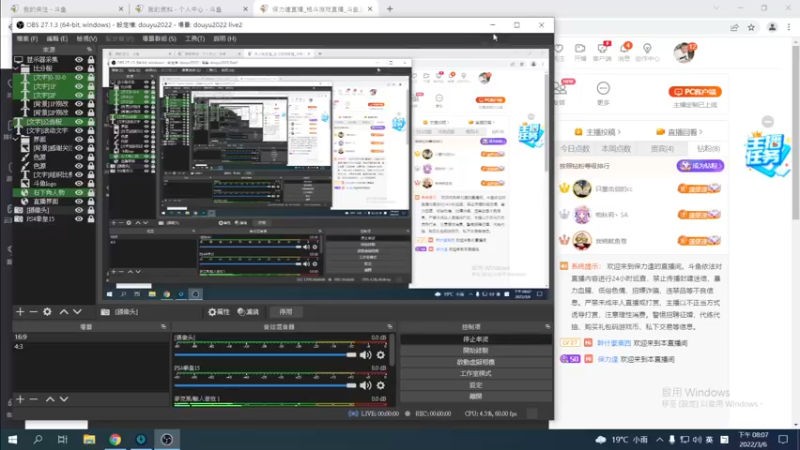Expand the 直播回看 link arrow

pyautogui.click(x=701, y=132)
